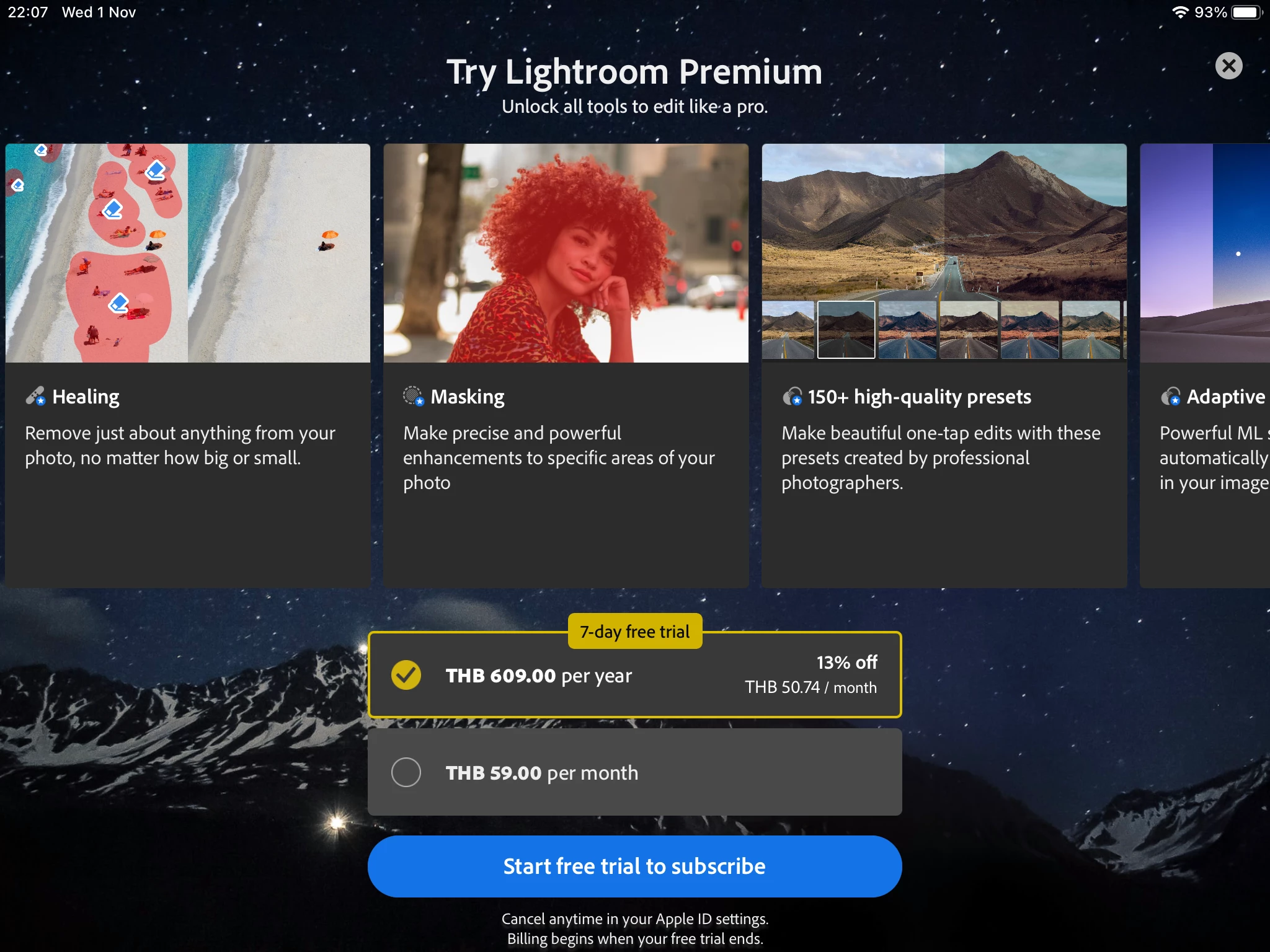Tap the last visible preset thumbnail
This screenshot has width=1270, height=952.
[1091, 330]
